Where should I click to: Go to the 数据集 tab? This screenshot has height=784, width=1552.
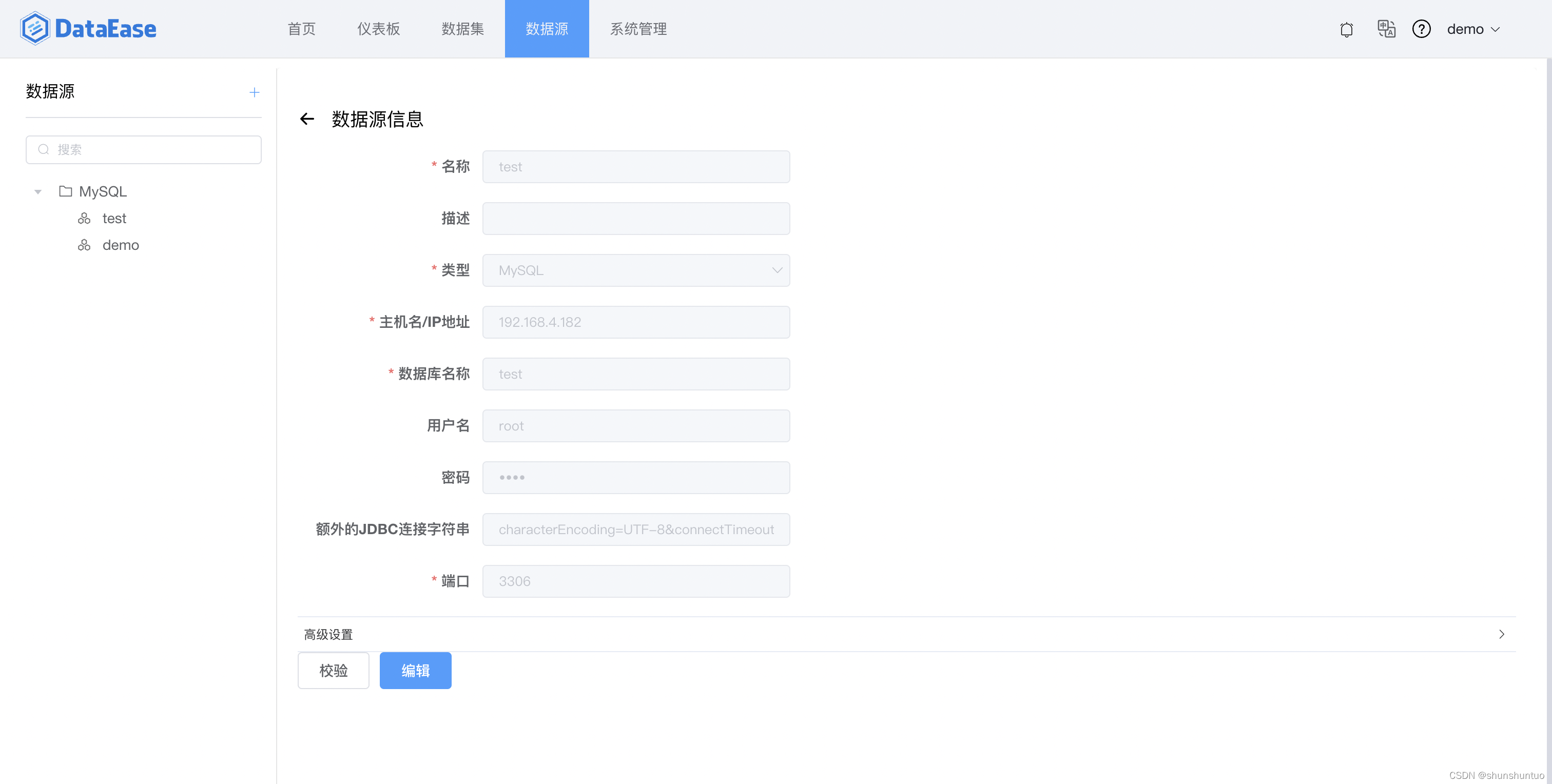462,29
